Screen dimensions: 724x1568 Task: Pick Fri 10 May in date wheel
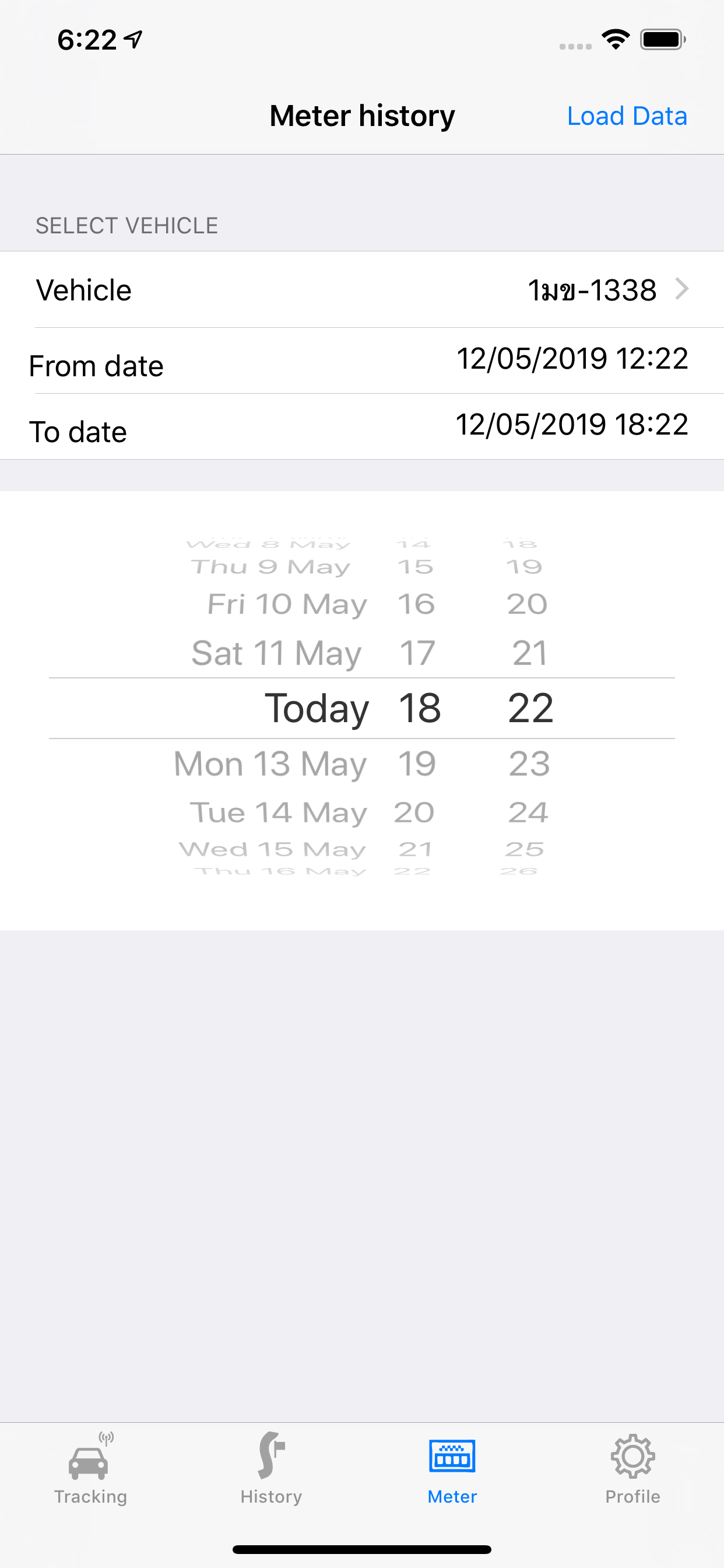(x=287, y=604)
